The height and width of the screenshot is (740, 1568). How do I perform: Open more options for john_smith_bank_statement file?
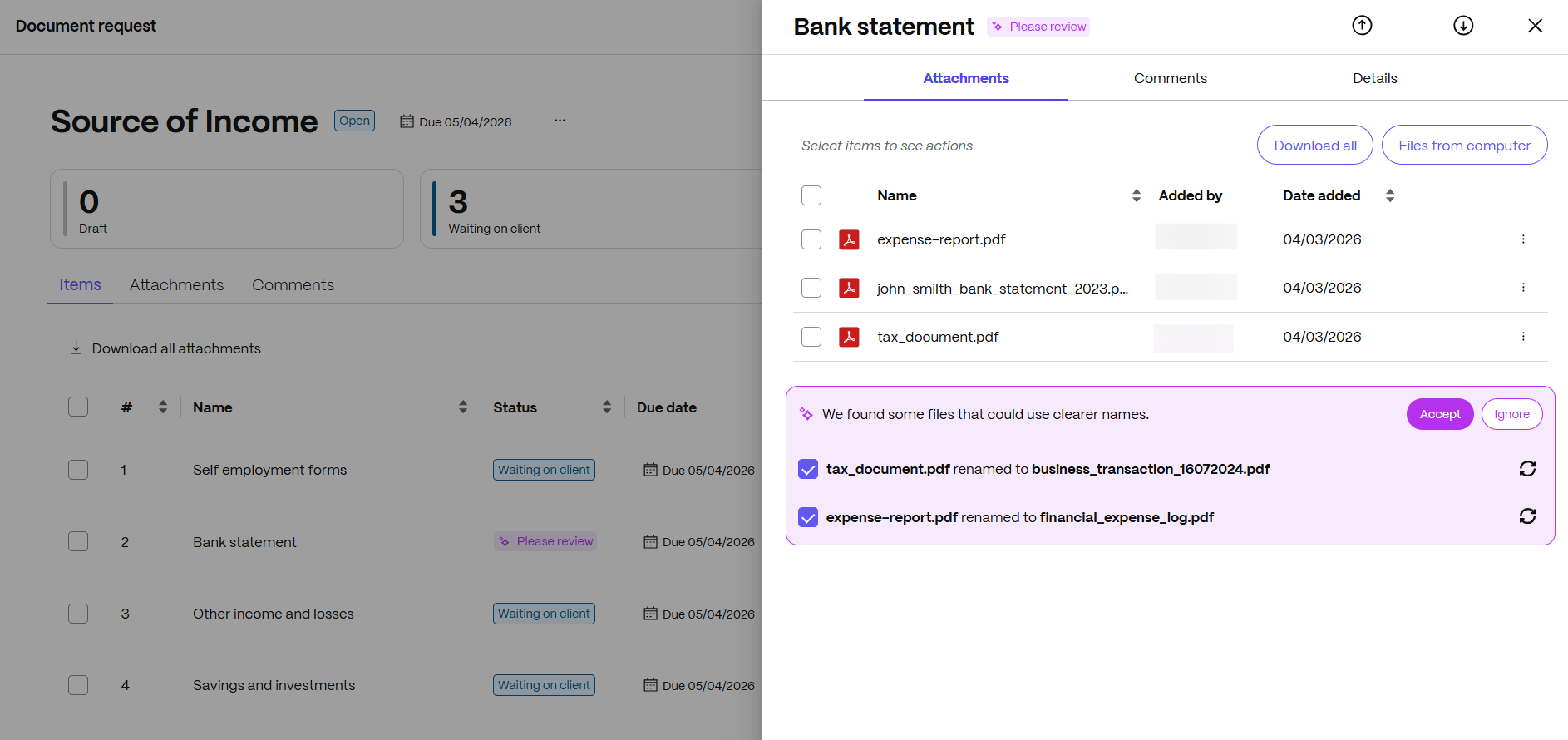coord(1523,288)
